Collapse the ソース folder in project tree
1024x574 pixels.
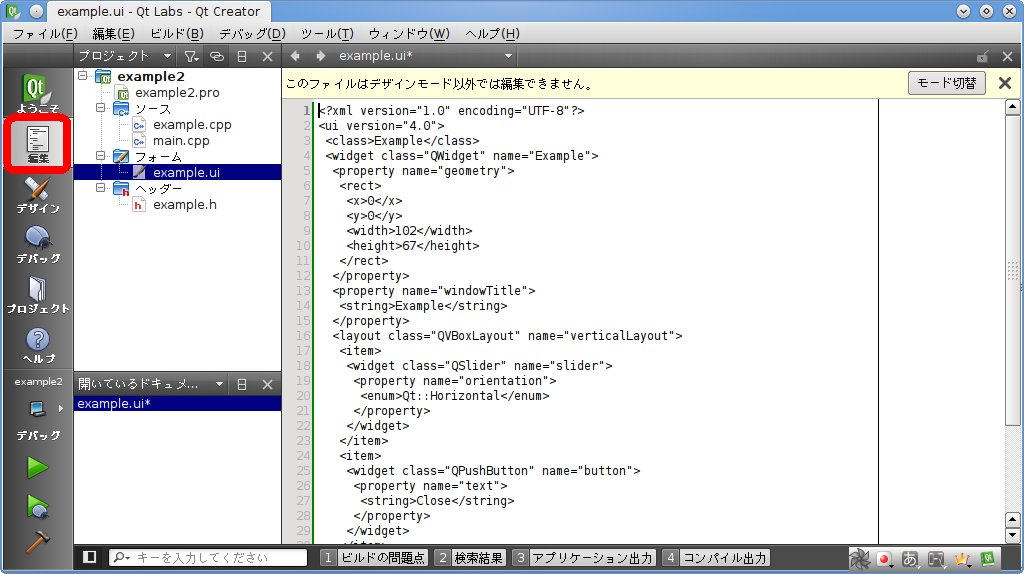pyautogui.click(x=101, y=108)
